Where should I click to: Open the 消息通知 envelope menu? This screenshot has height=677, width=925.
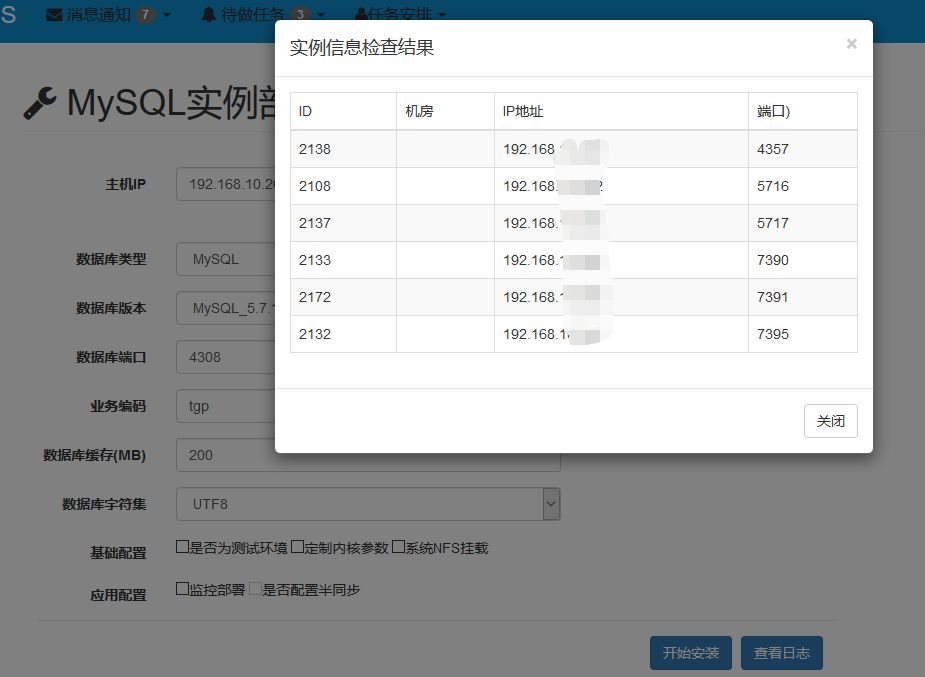pyautogui.click(x=109, y=14)
